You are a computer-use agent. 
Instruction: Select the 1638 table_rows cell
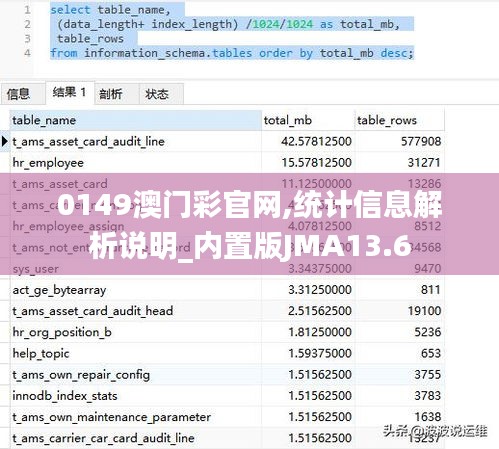[399, 417]
